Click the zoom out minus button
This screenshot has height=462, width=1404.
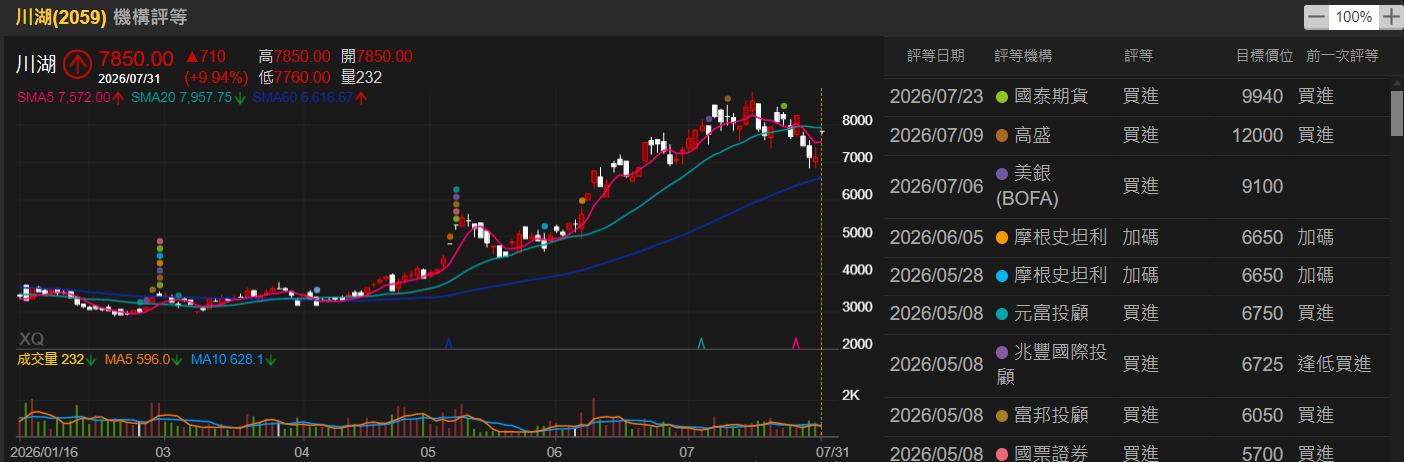click(1317, 17)
